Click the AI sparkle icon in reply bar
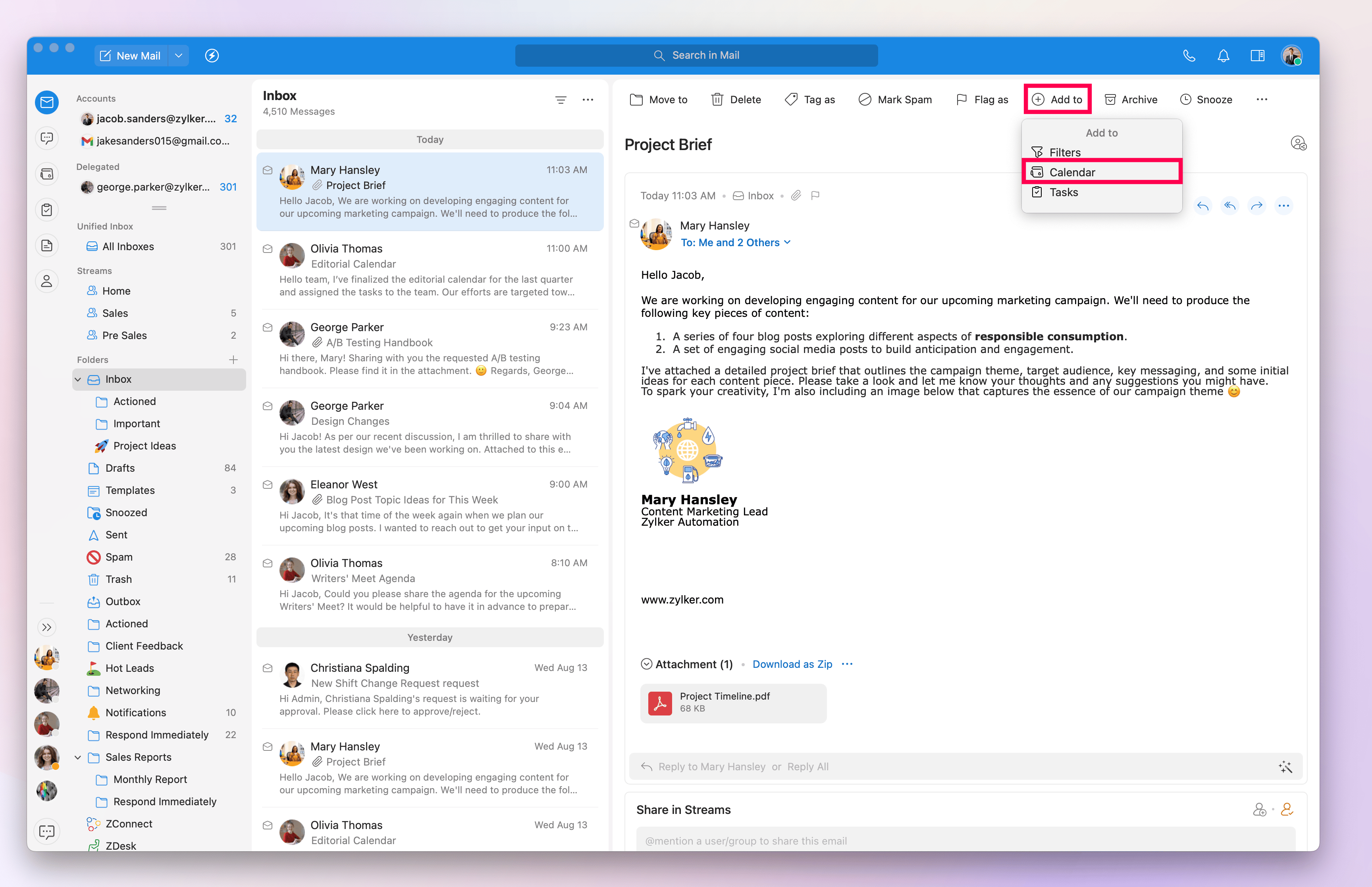 point(1285,767)
